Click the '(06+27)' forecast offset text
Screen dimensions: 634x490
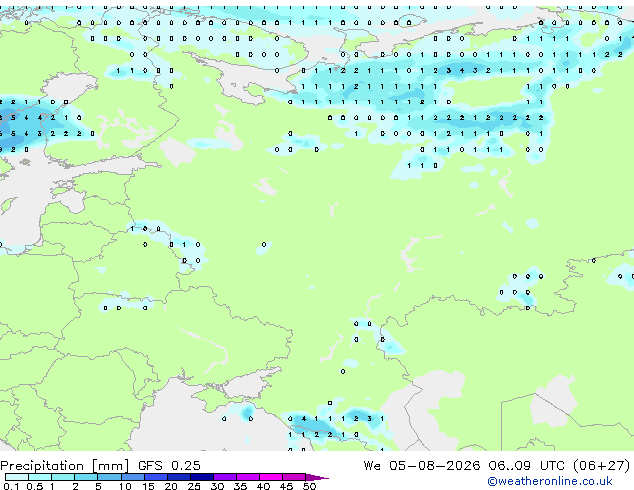[602, 466]
